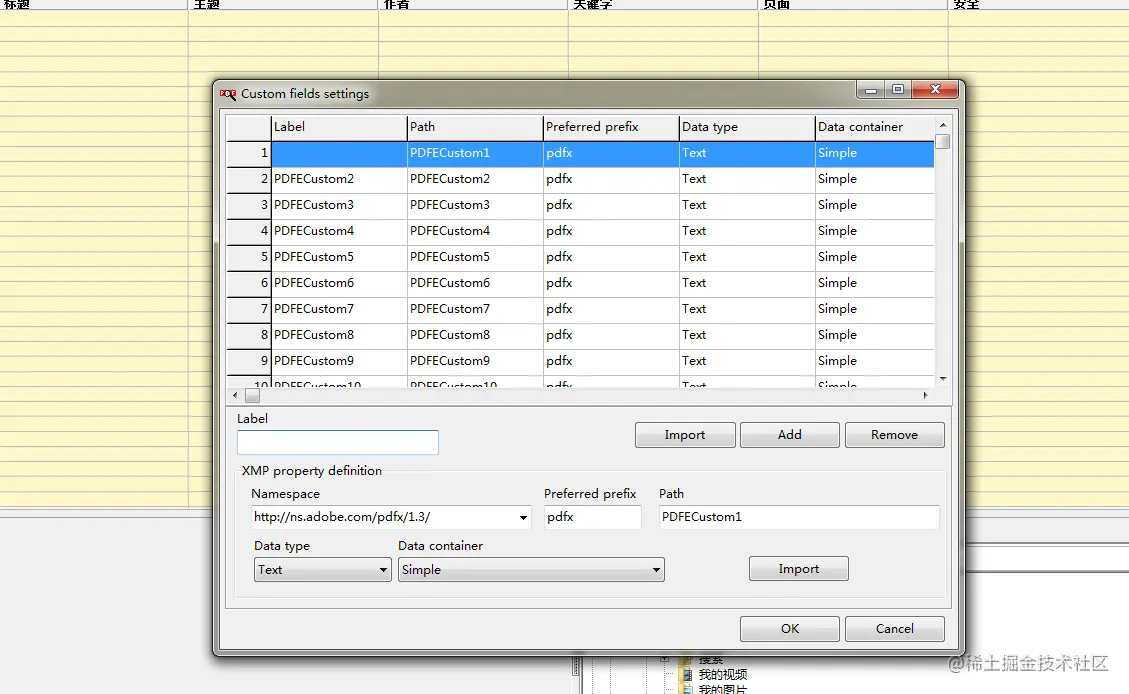This screenshot has width=1129, height=694.
Task: Click the Preferred prefix column header
Action: [611, 127]
